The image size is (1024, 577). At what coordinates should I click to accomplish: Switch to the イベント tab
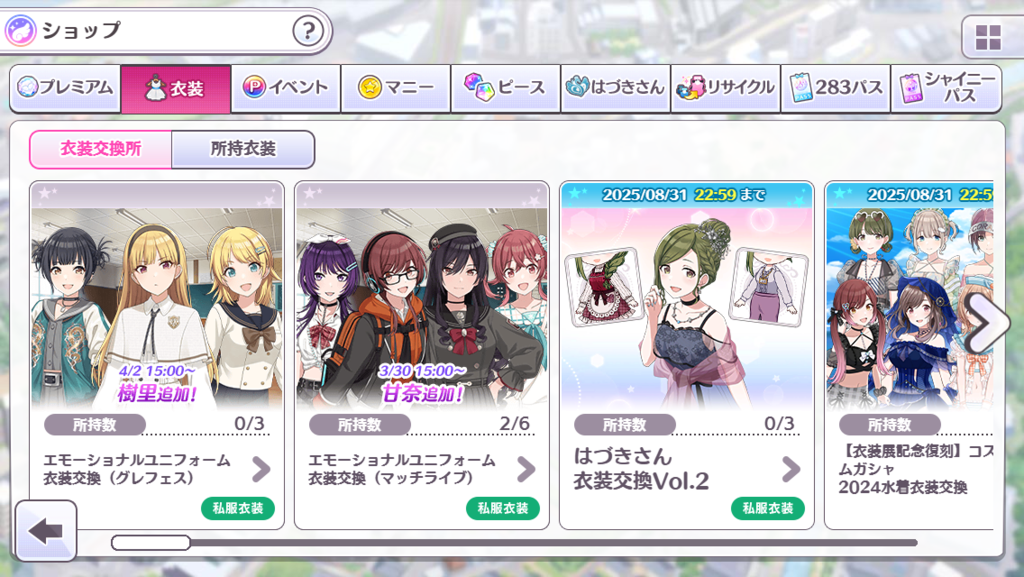285,88
